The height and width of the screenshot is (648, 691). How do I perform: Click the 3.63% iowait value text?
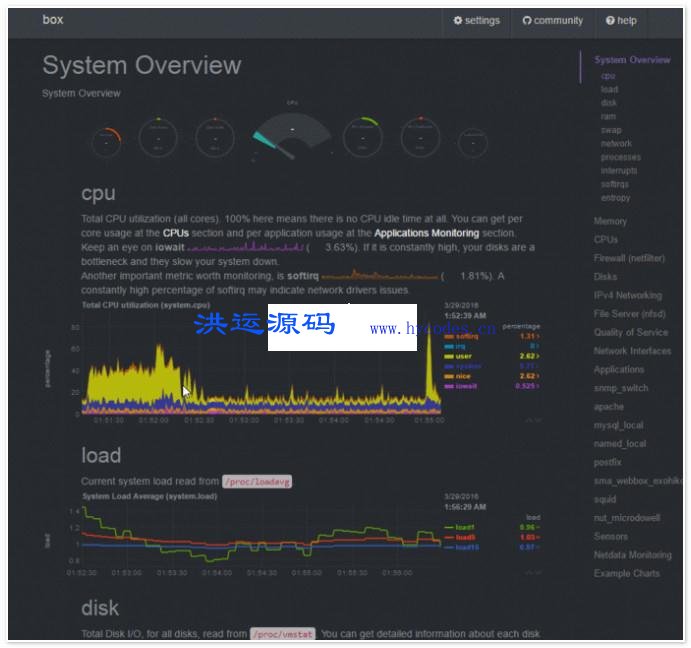[x=341, y=247]
